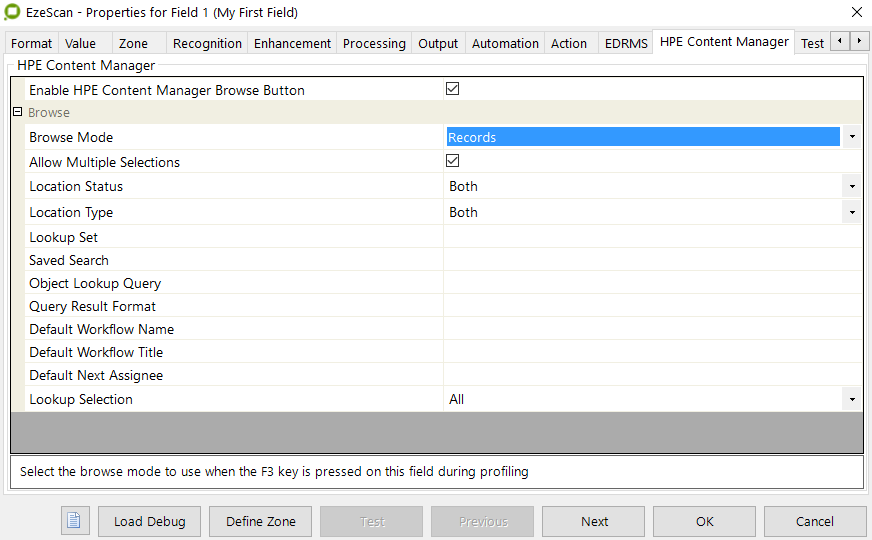The image size is (872, 540).
Task: Switch to the Recognition tab
Action: click(x=207, y=43)
